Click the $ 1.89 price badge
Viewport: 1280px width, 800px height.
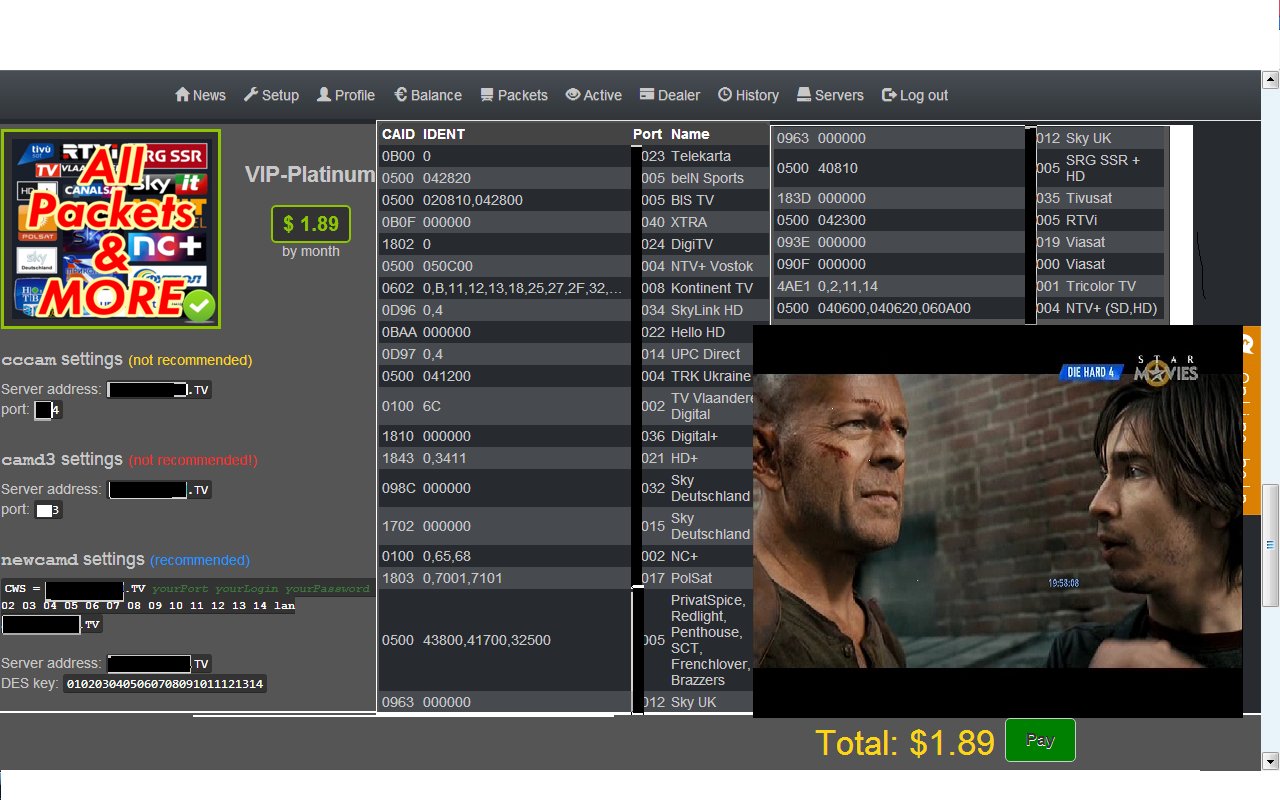coord(311,224)
